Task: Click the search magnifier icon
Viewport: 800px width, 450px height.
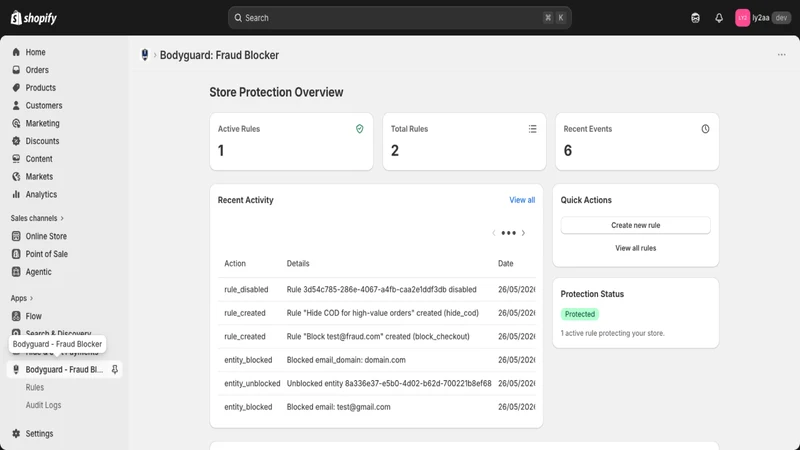Action: pyautogui.click(x=238, y=18)
